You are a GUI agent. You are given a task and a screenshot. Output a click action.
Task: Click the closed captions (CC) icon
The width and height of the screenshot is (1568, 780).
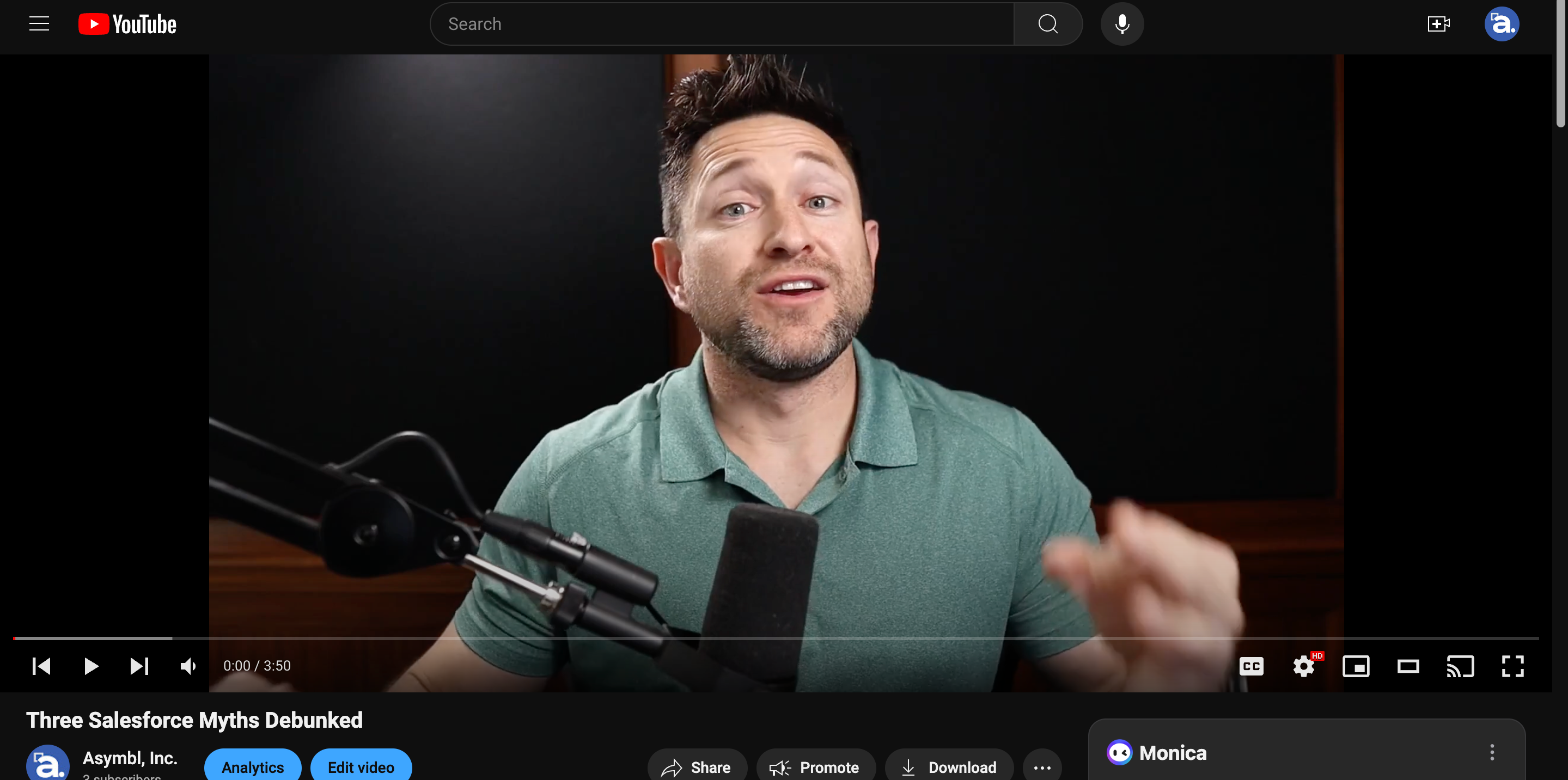pos(1252,665)
